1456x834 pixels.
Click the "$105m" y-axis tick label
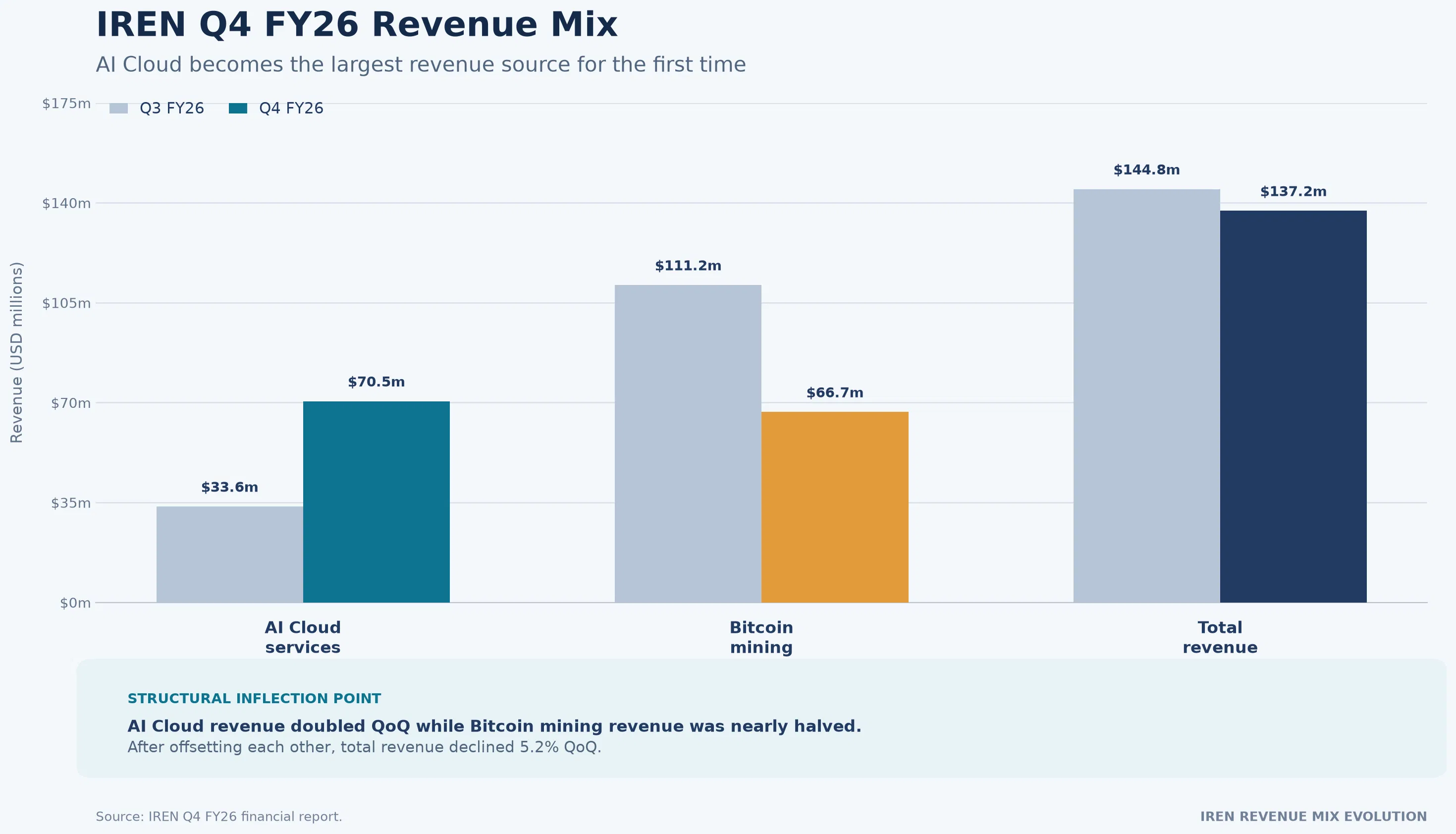click(x=66, y=303)
